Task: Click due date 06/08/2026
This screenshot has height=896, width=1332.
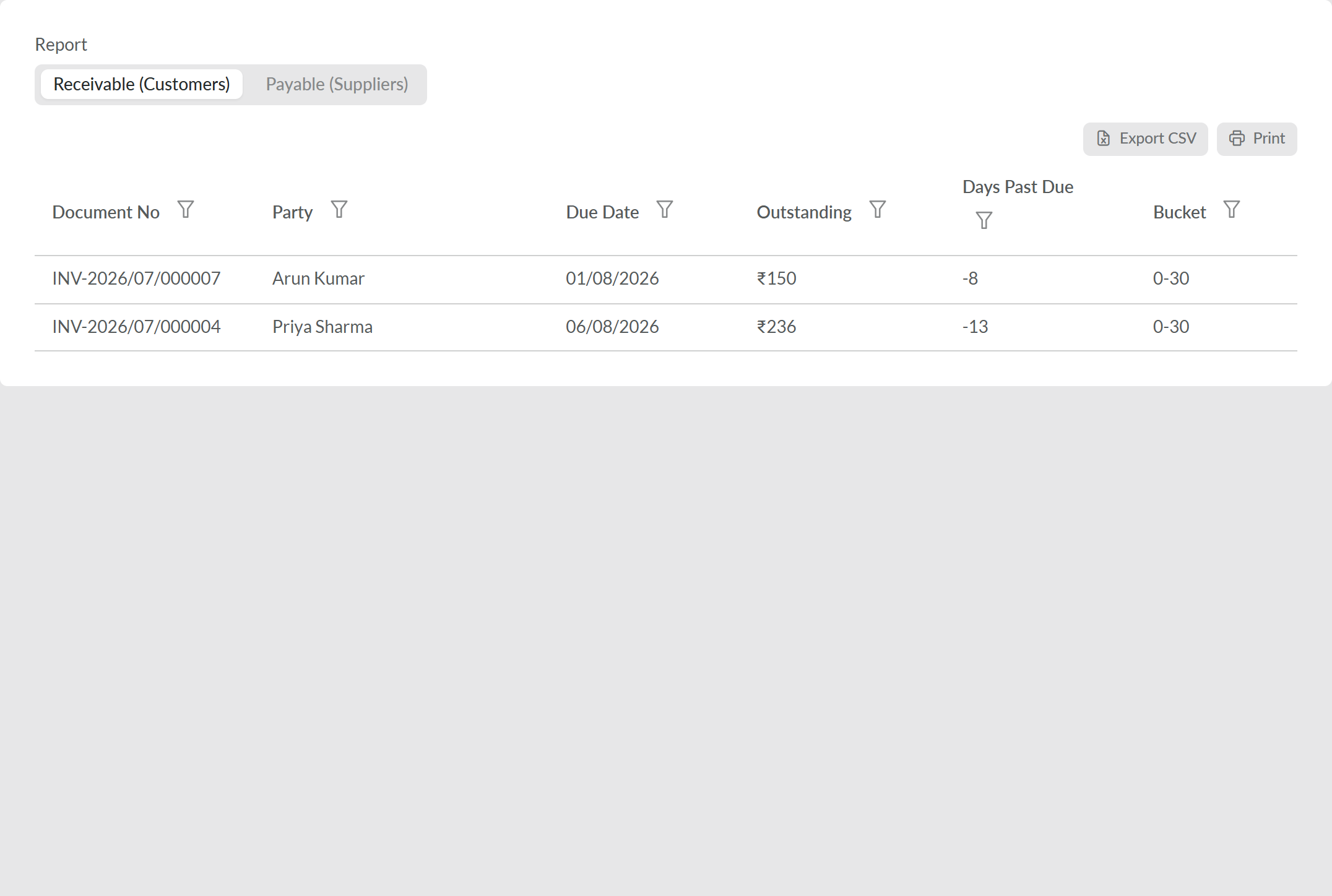Action: click(612, 327)
